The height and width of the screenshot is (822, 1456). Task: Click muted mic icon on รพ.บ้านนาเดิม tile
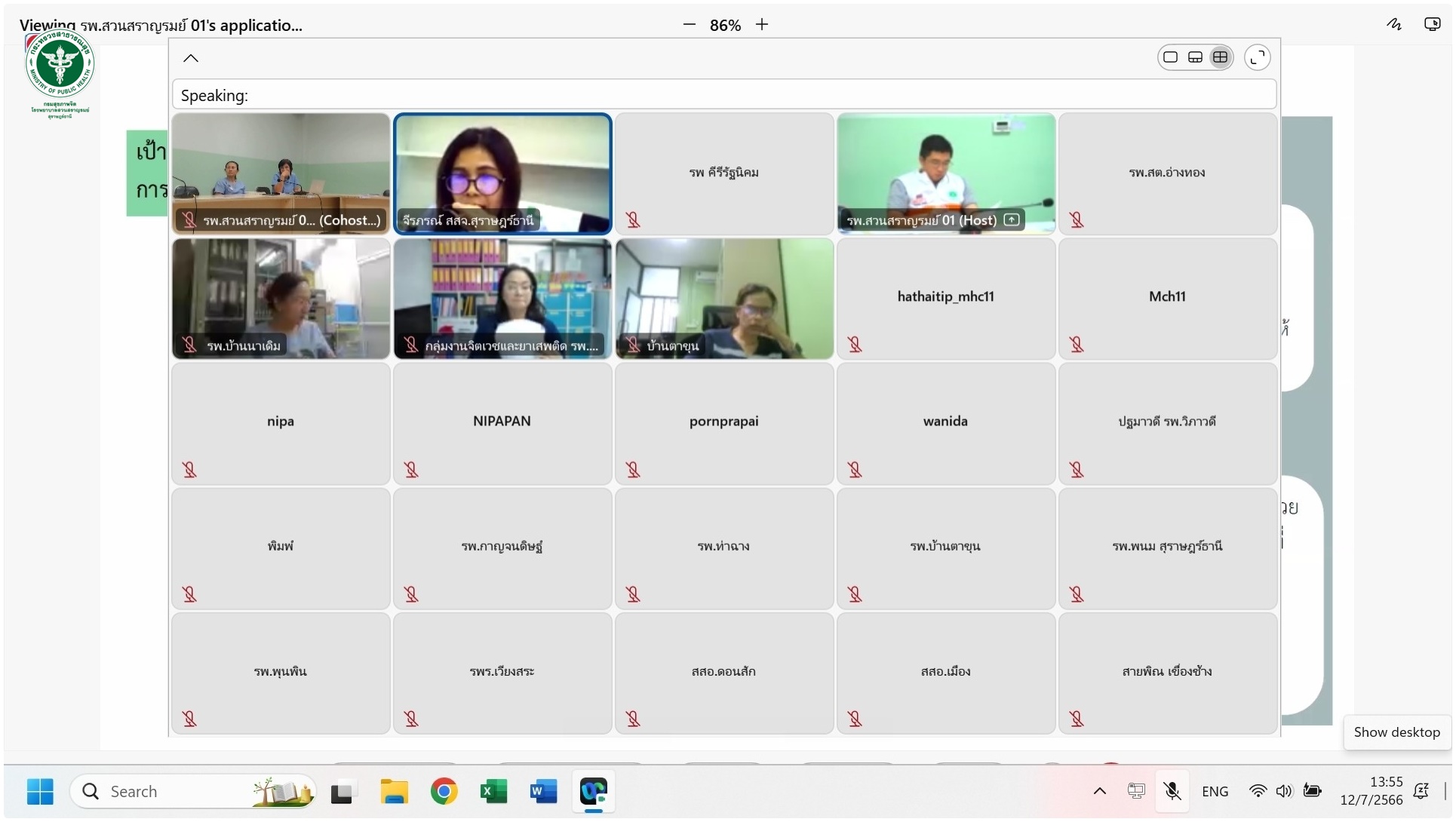[189, 345]
